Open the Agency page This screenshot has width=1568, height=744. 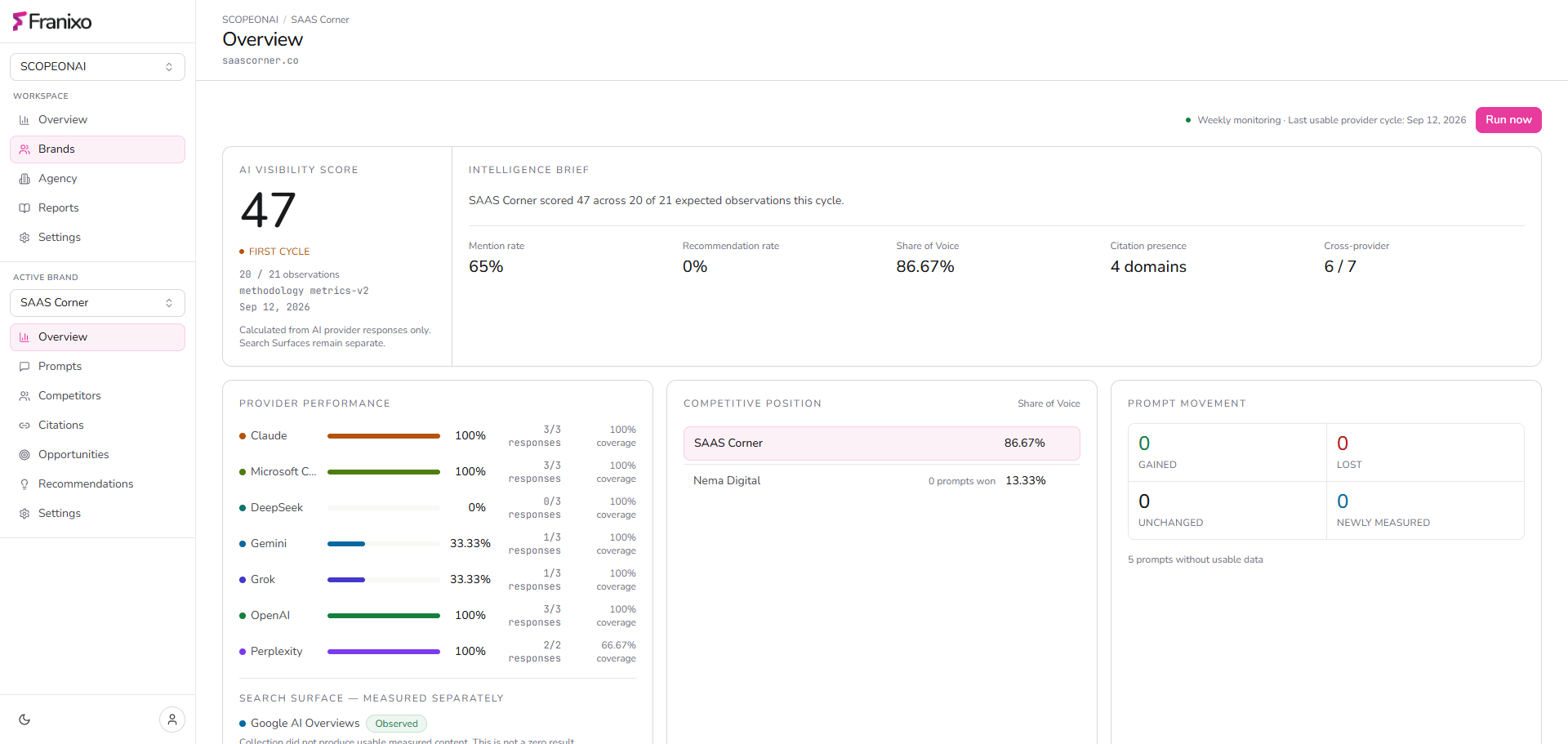point(97,179)
